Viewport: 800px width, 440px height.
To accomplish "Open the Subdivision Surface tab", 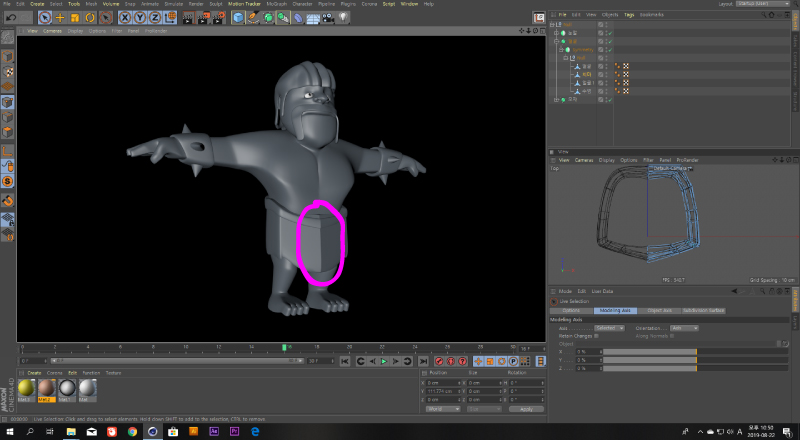I will coord(704,310).
